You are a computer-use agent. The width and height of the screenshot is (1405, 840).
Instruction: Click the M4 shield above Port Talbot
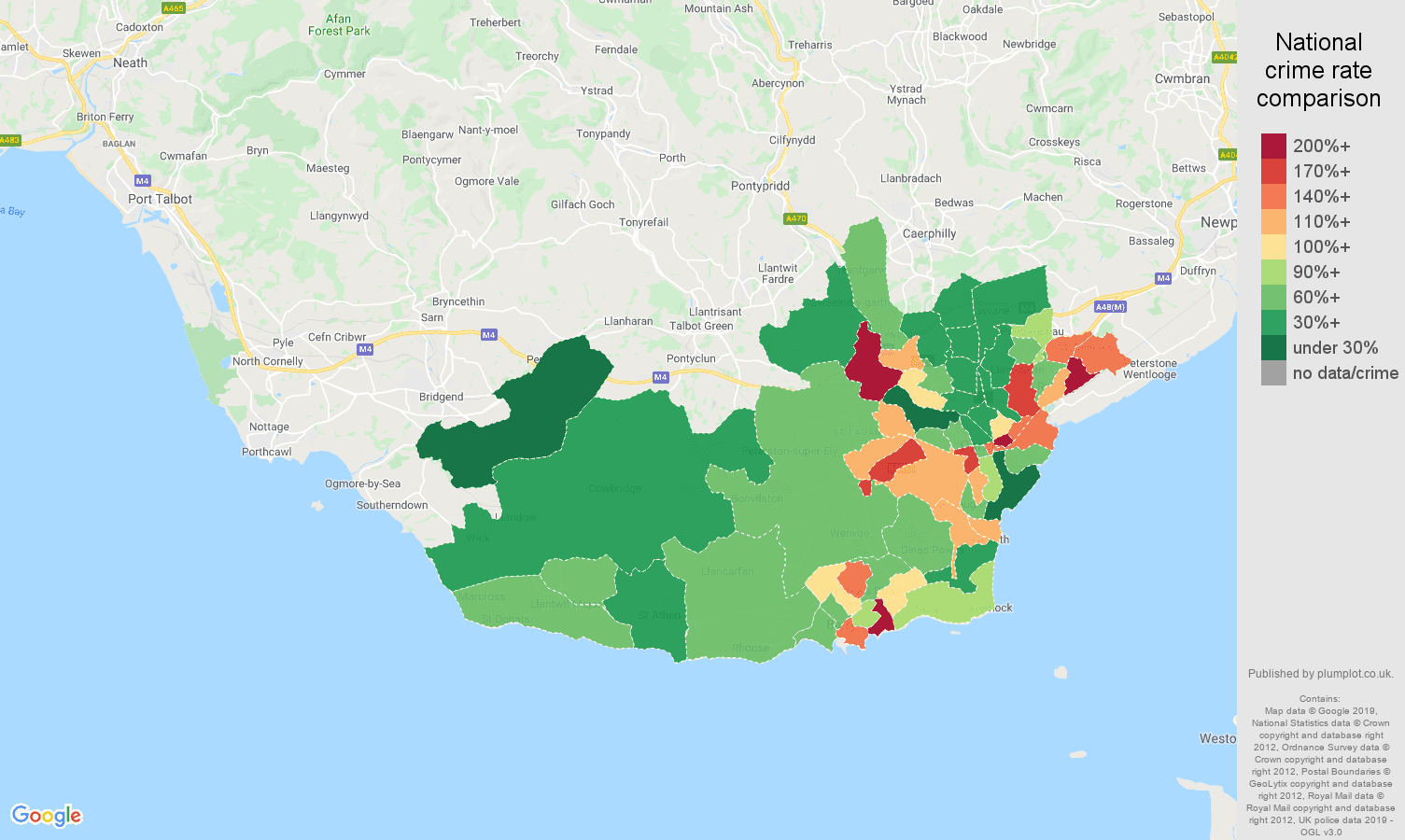click(142, 181)
